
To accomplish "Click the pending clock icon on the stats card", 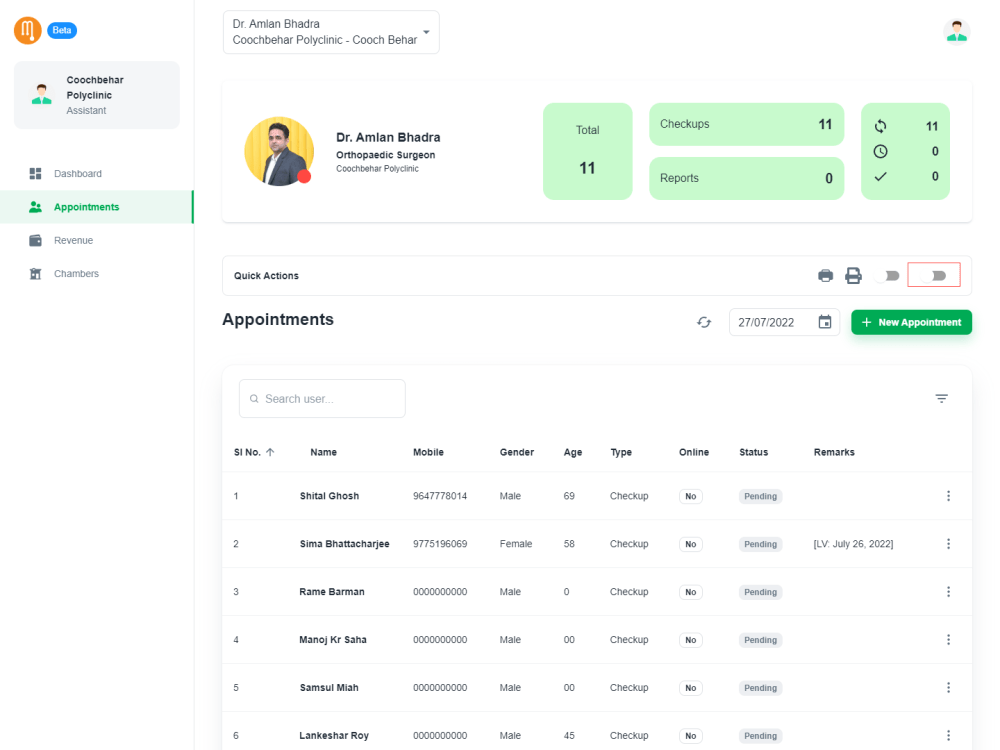I will click(x=881, y=151).
